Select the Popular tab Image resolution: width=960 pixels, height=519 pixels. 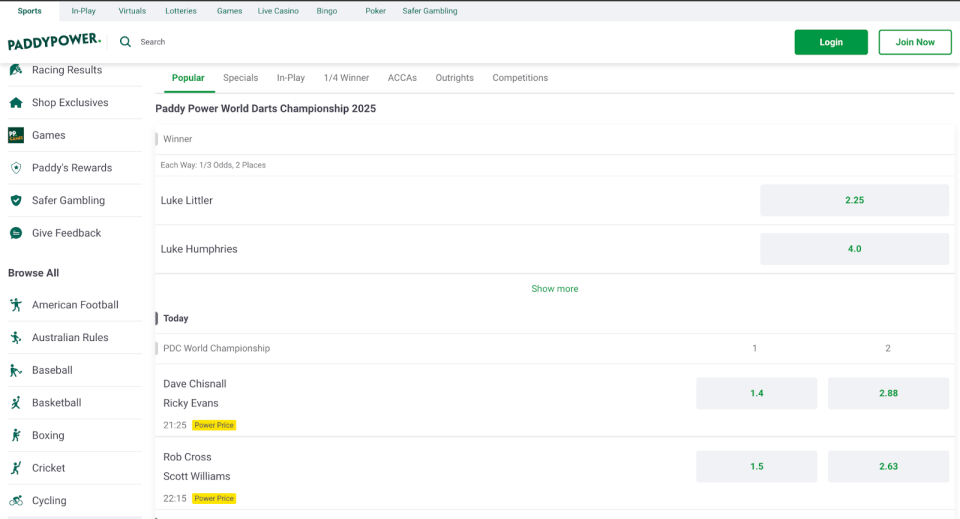(x=188, y=78)
